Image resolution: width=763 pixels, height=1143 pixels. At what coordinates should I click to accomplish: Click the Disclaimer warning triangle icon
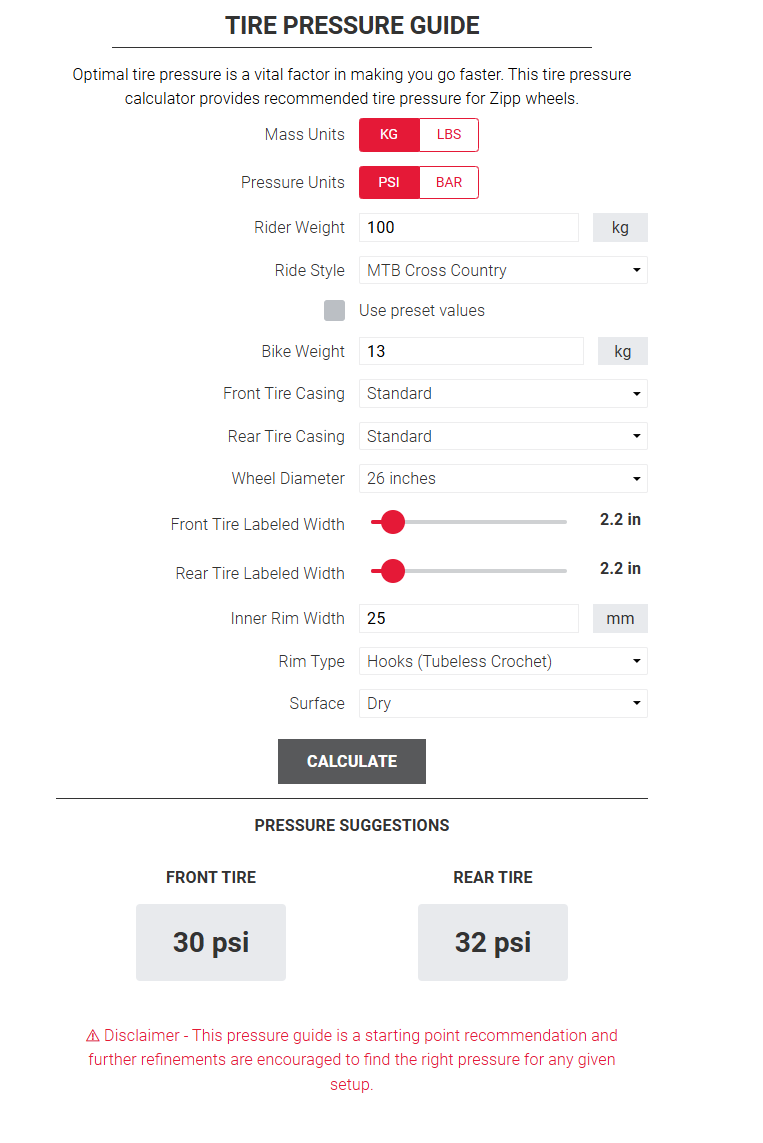click(93, 1036)
